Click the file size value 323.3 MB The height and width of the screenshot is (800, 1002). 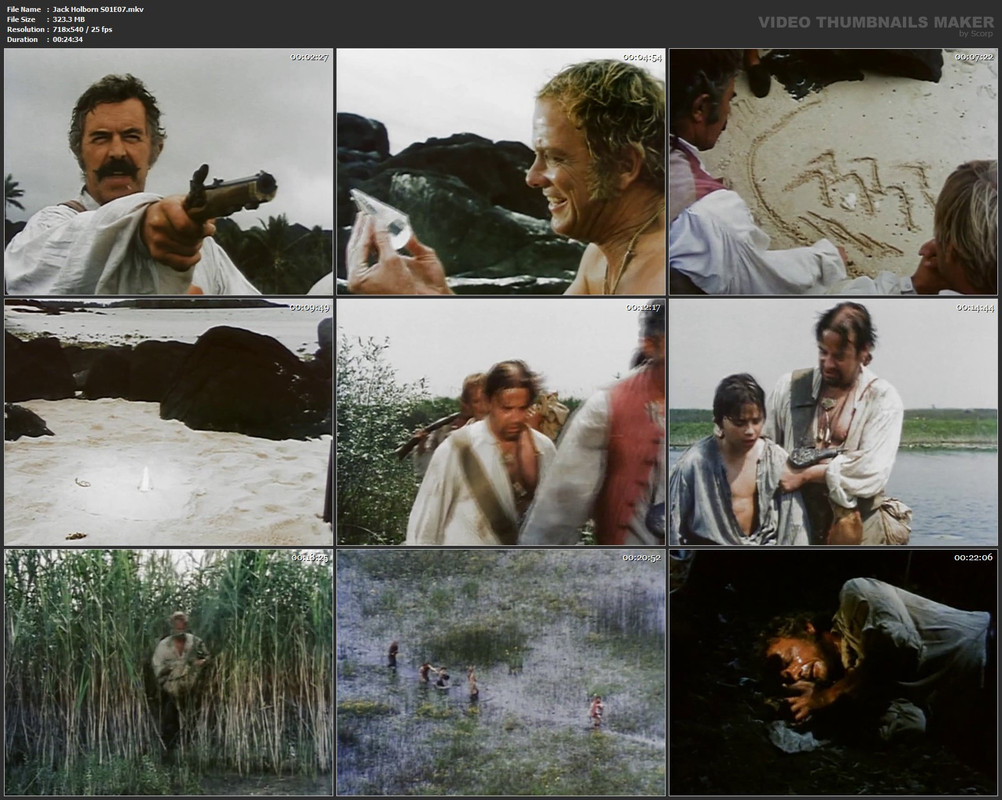68,19
